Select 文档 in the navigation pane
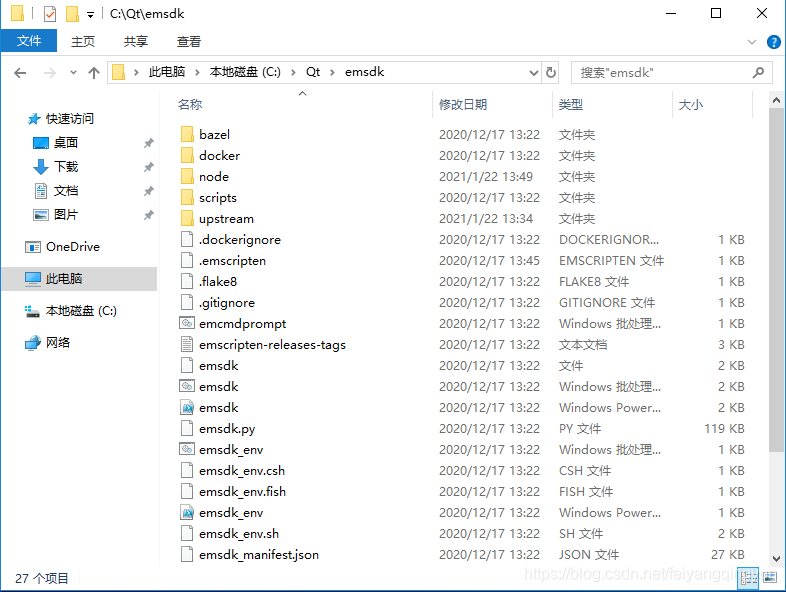786x592 pixels. [66, 191]
